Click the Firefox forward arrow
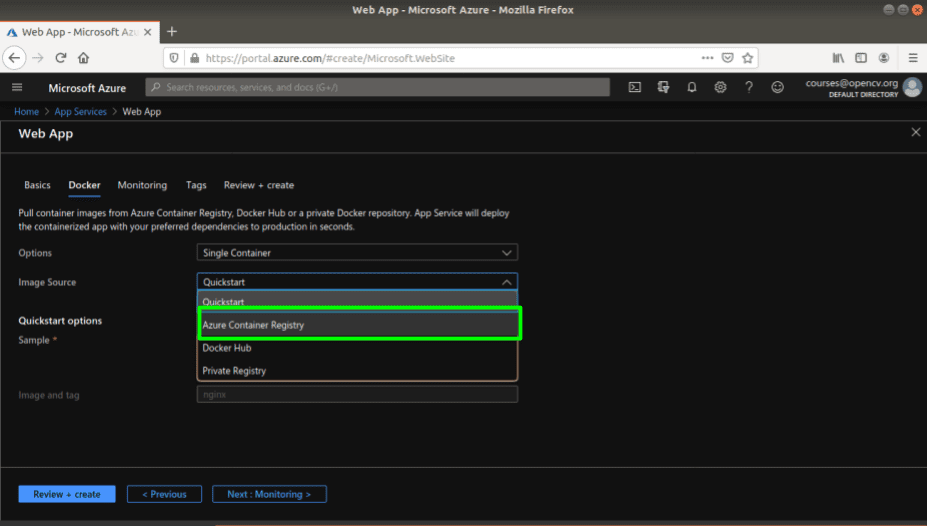The image size is (929, 526). (x=38, y=58)
